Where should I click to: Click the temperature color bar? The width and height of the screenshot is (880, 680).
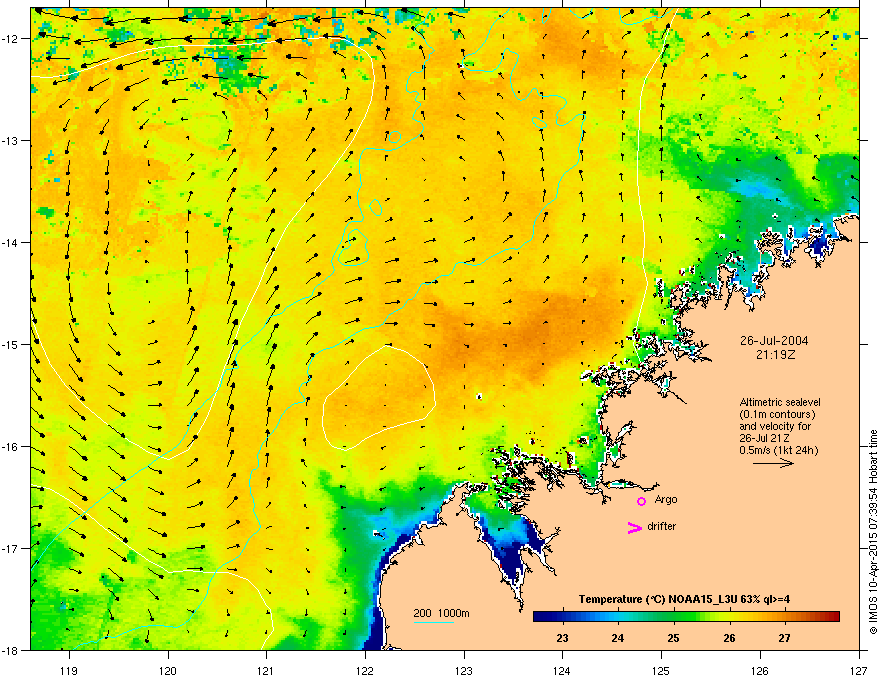click(x=686, y=616)
